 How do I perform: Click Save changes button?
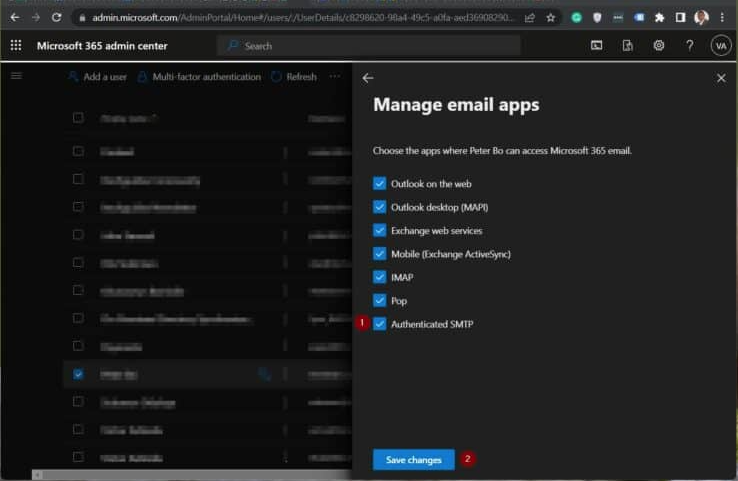click(414, 459)
